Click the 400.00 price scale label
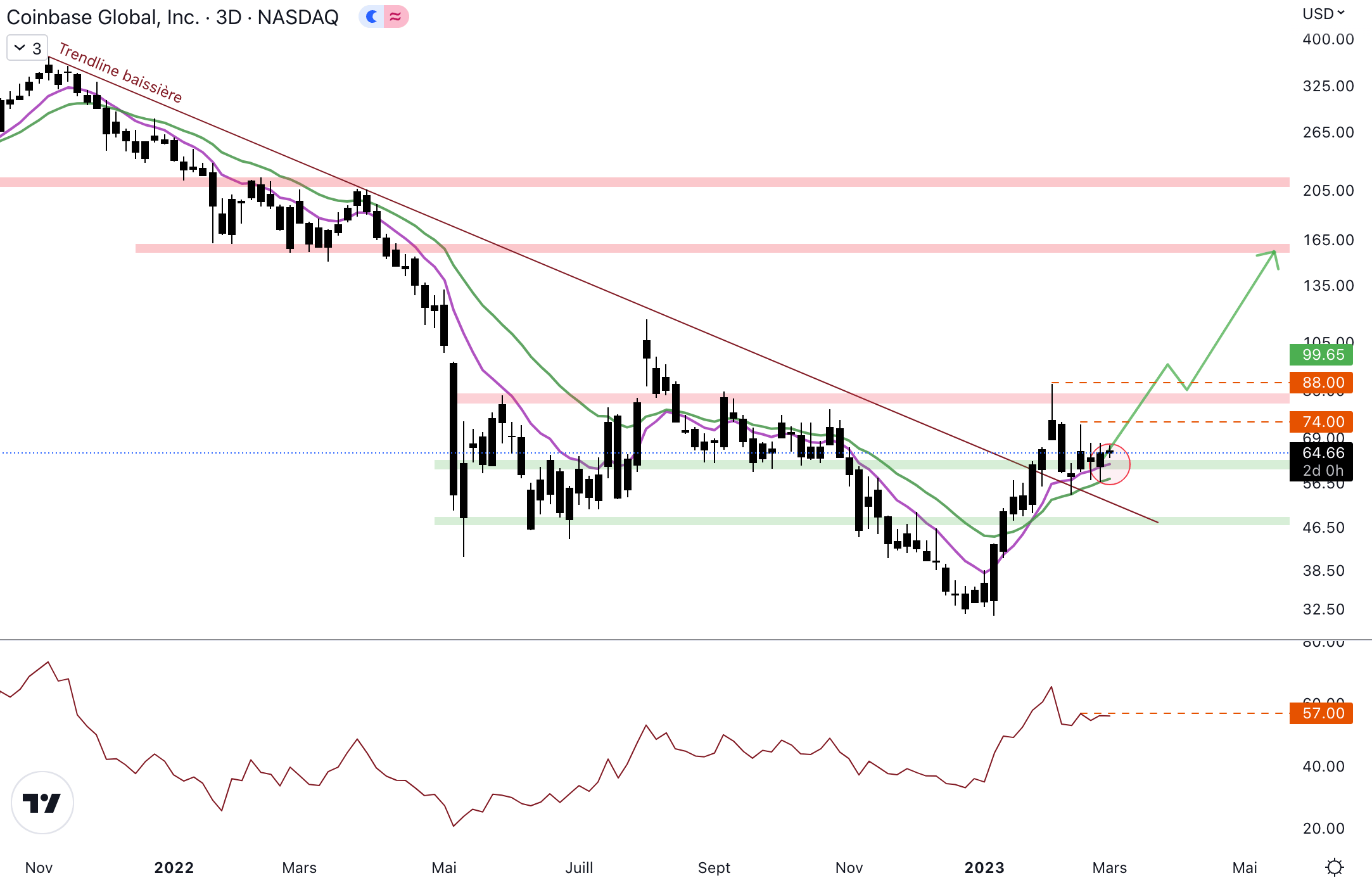 pyautogui.click(x=1328, y=39)
